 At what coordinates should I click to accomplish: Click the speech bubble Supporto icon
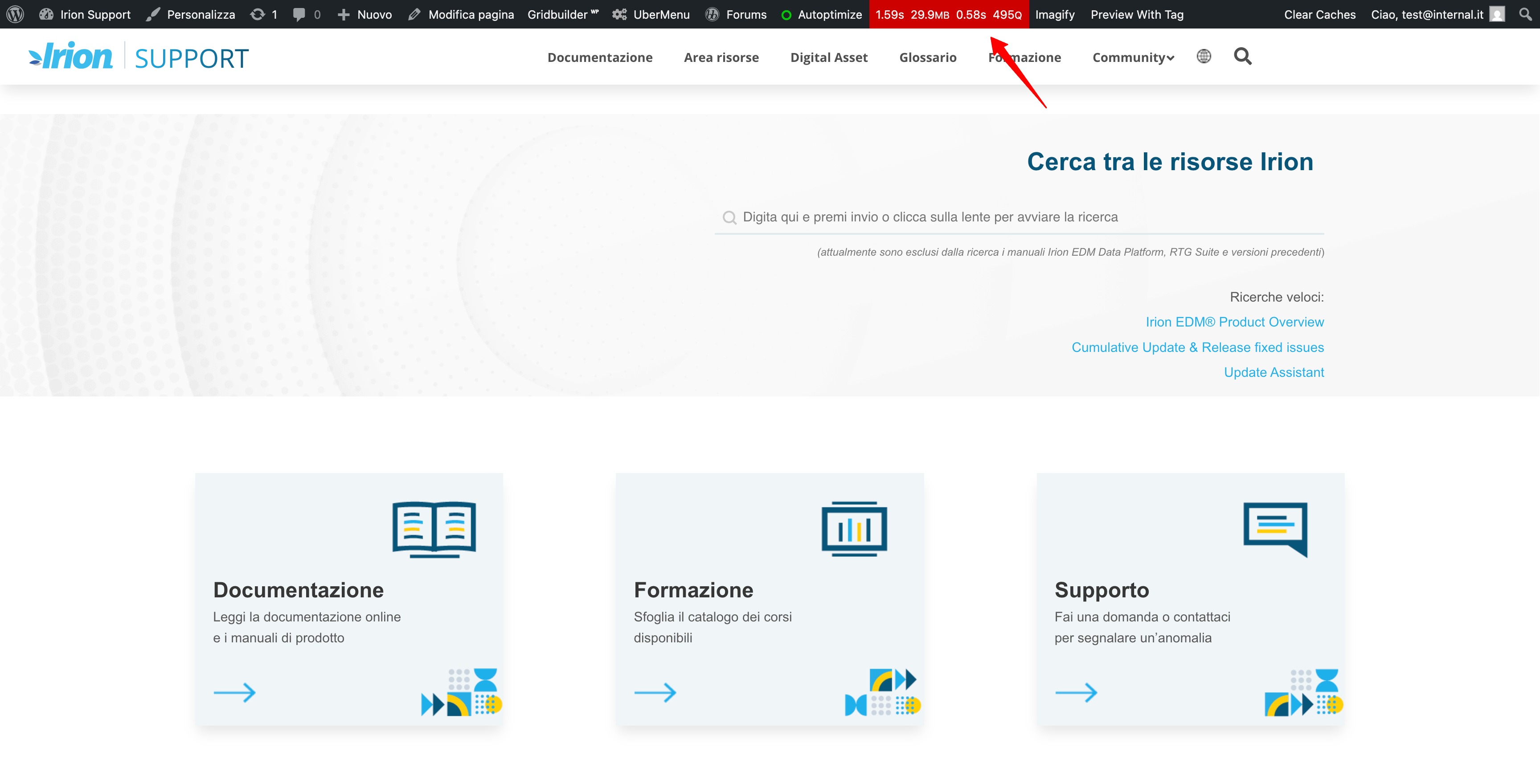pyautogui.click(x=1275, y=530)
